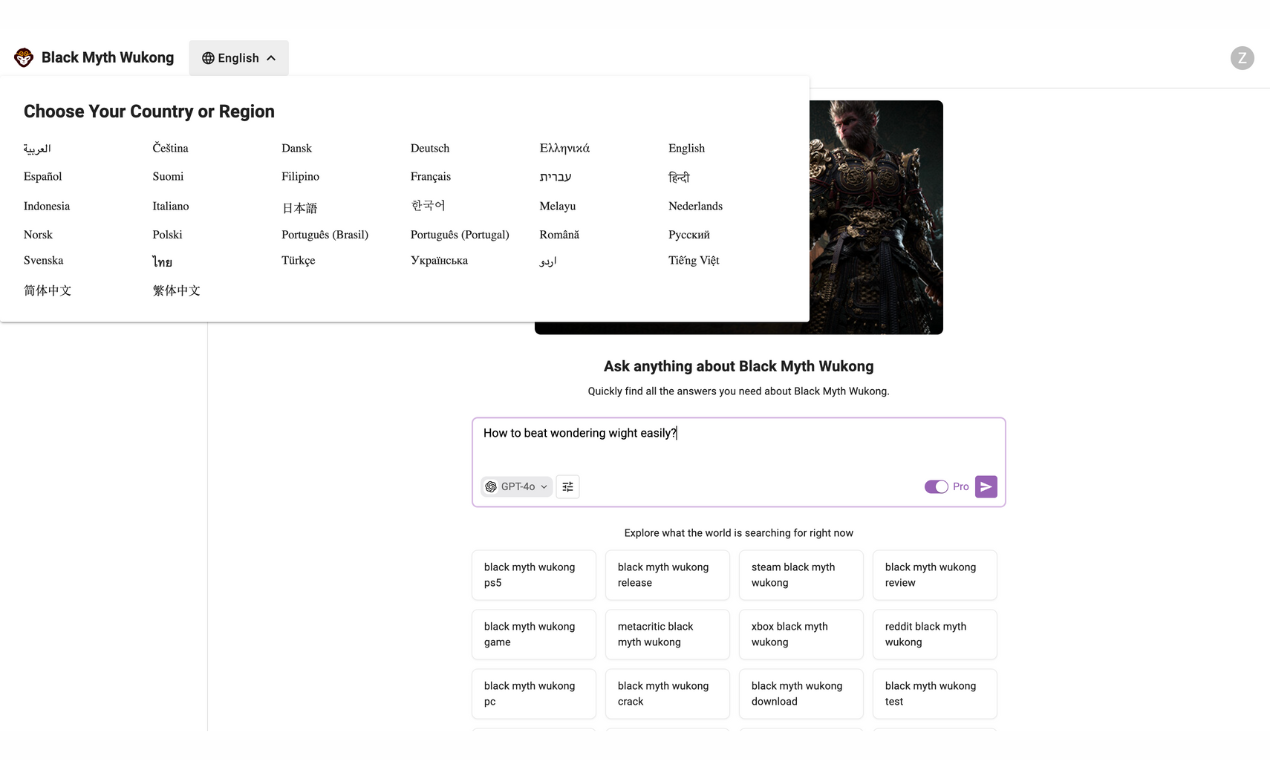Viewport: 1270px width, 760px height.
Task: Select English in the region list
Action: pyautogui.click(x=687, y=148)
